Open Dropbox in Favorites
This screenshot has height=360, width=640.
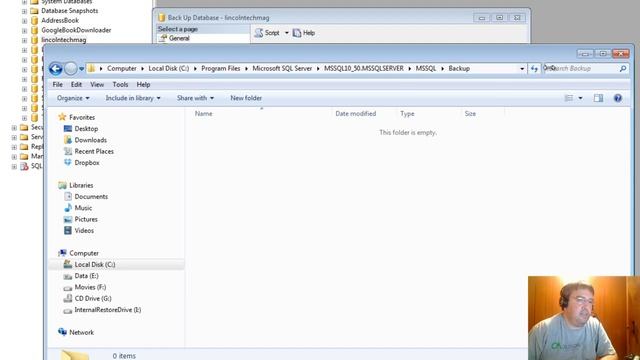pyautogui.click(x=87, y=162)
